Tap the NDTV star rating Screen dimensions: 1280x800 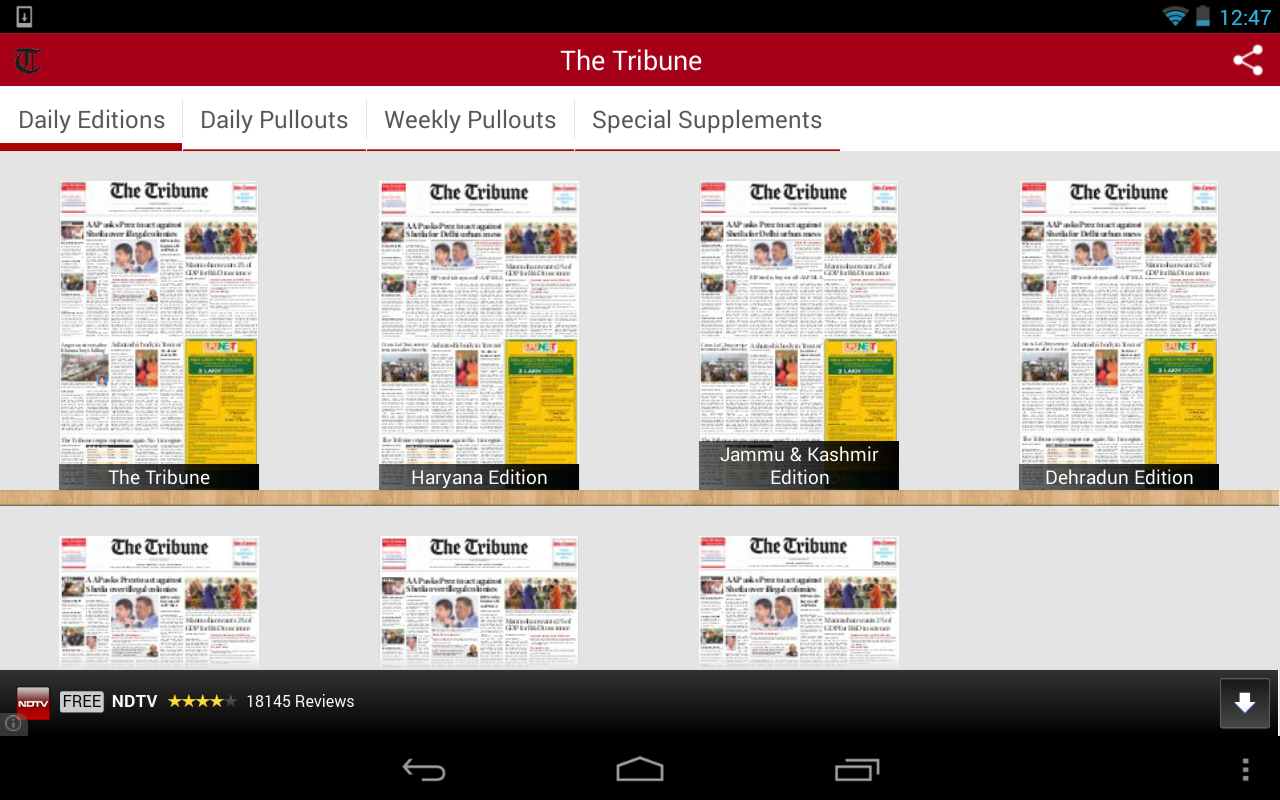coord(203,702)
